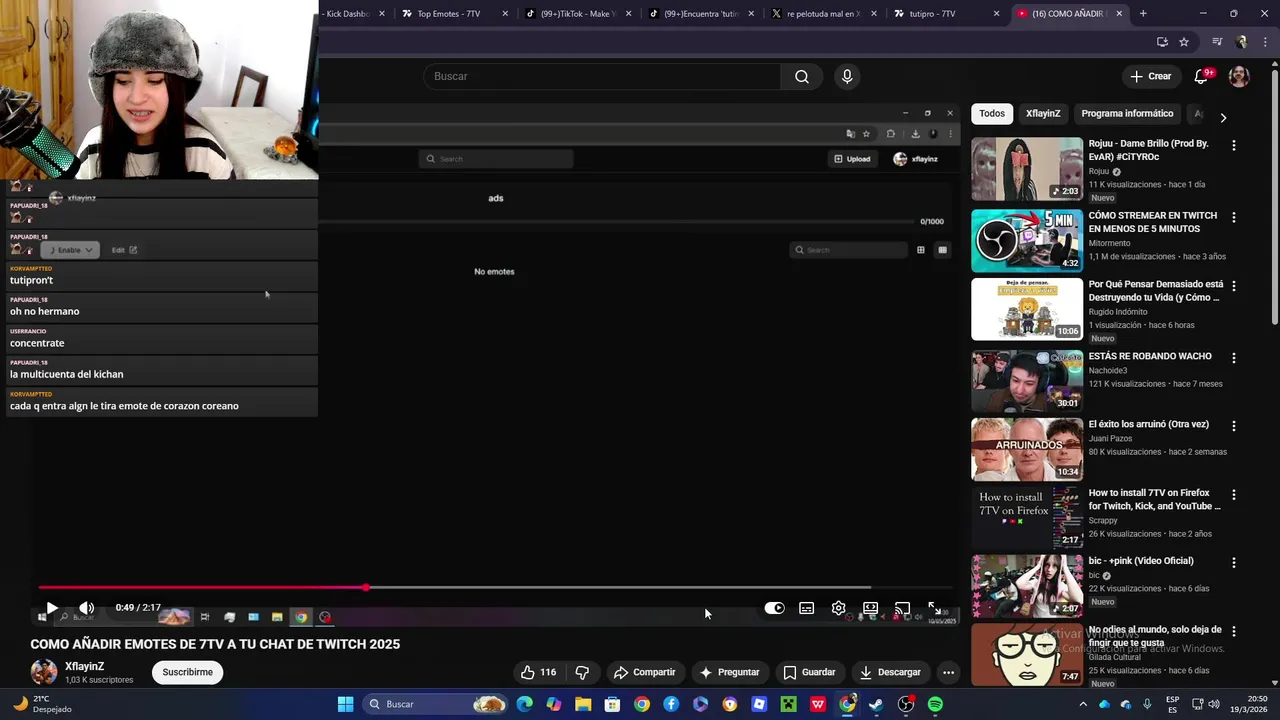
Task: Select the Todos filter chip
Action: pyautogui.click(x=992, y=113)
